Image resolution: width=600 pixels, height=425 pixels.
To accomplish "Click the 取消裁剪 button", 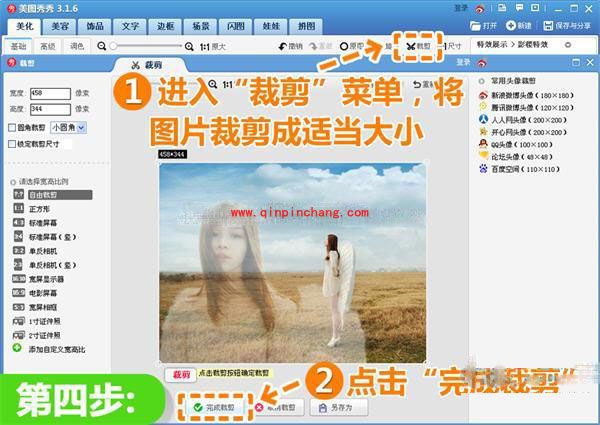I will (x=279, y=407).
